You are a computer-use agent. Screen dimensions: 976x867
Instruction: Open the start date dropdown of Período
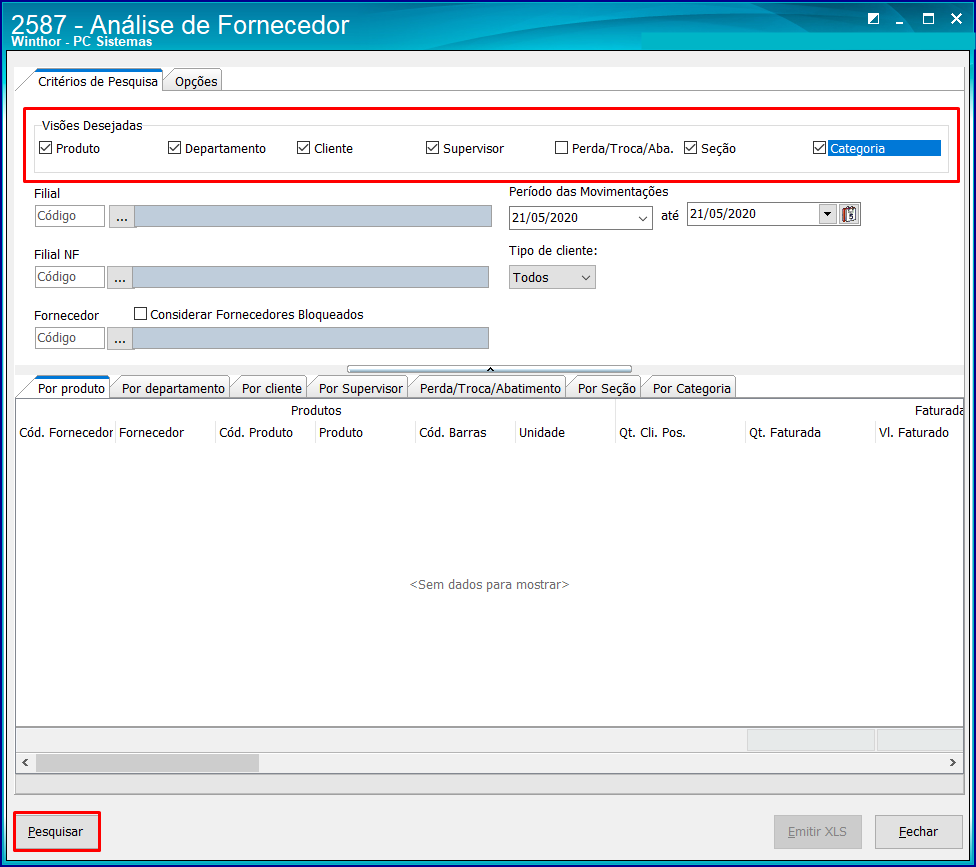point(642,218)
